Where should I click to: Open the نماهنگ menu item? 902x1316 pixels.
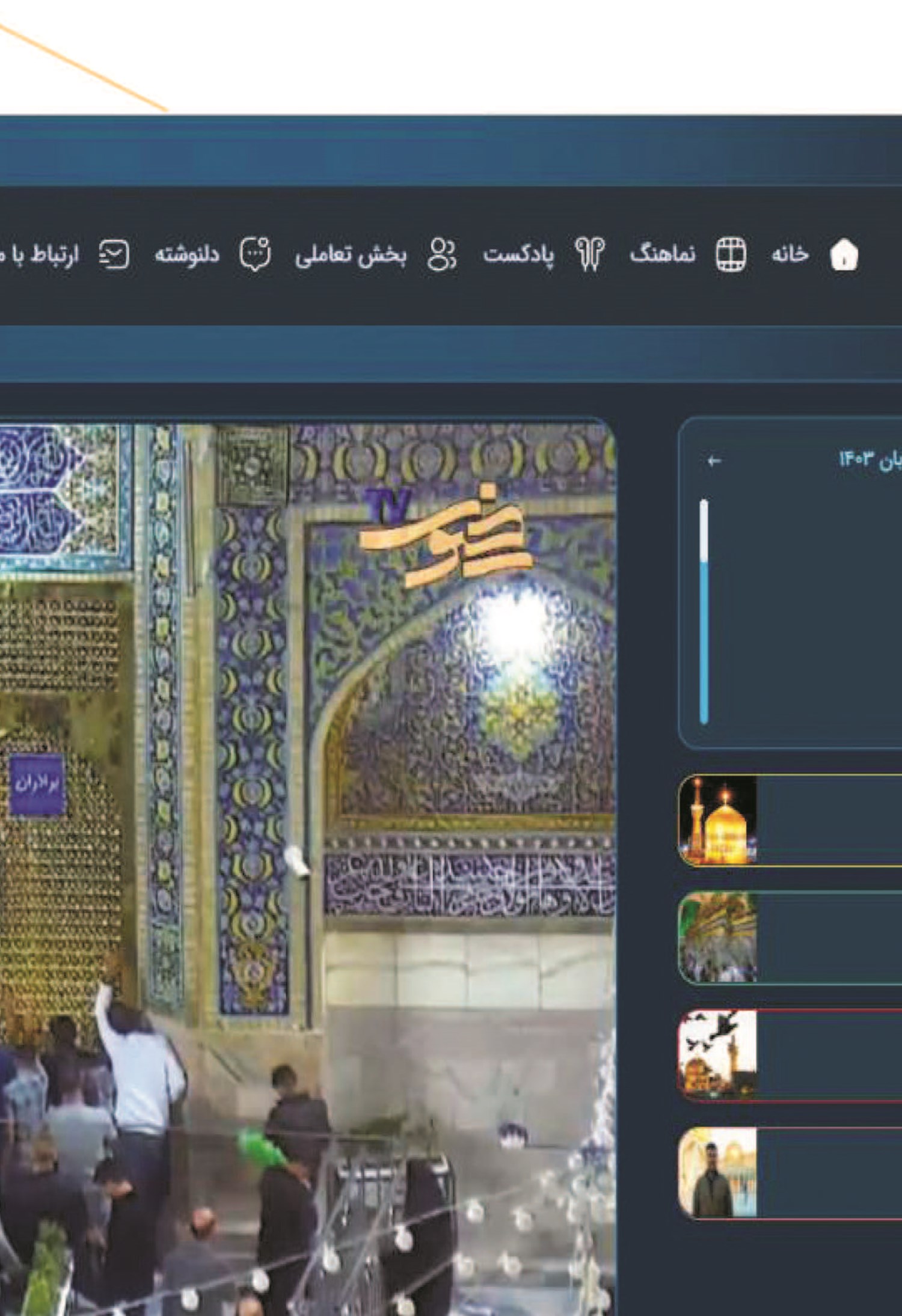click(x=663, y=254)
